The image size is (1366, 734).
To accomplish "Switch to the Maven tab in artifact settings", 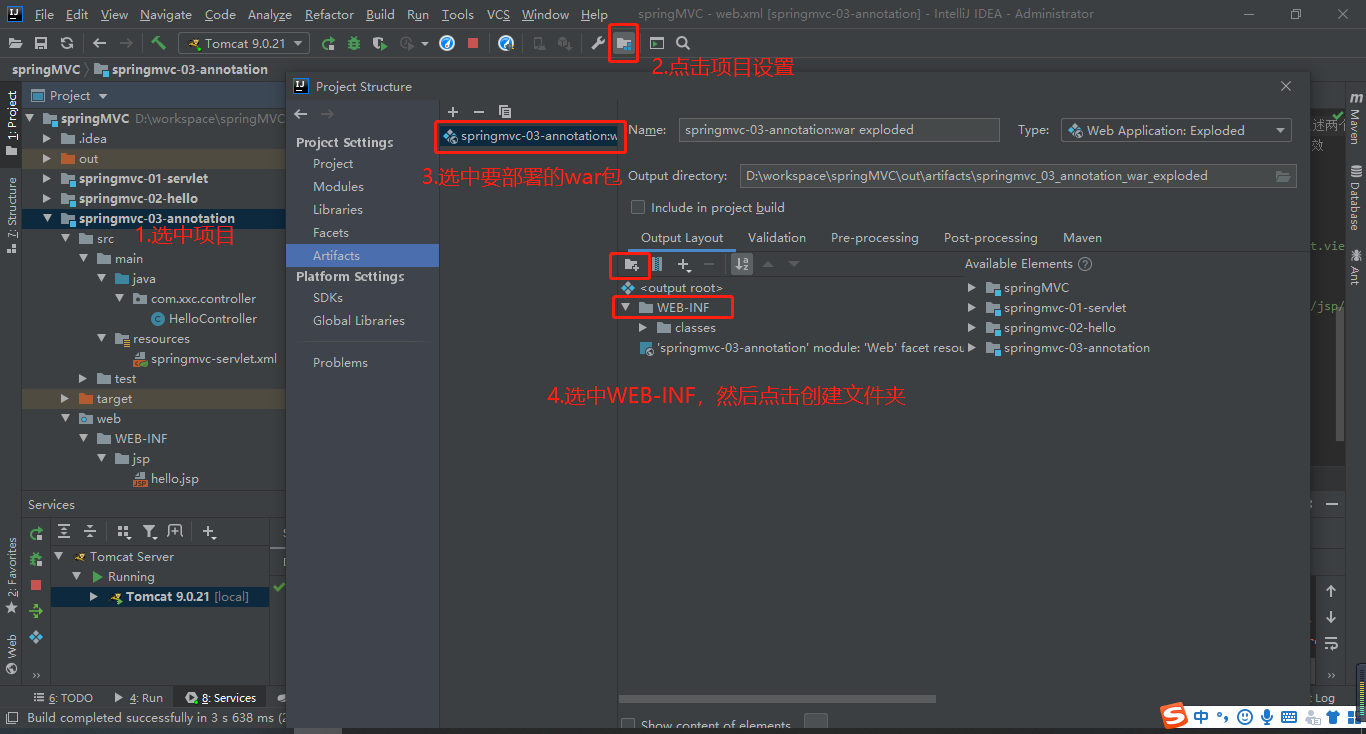I will pos(1082,238).
